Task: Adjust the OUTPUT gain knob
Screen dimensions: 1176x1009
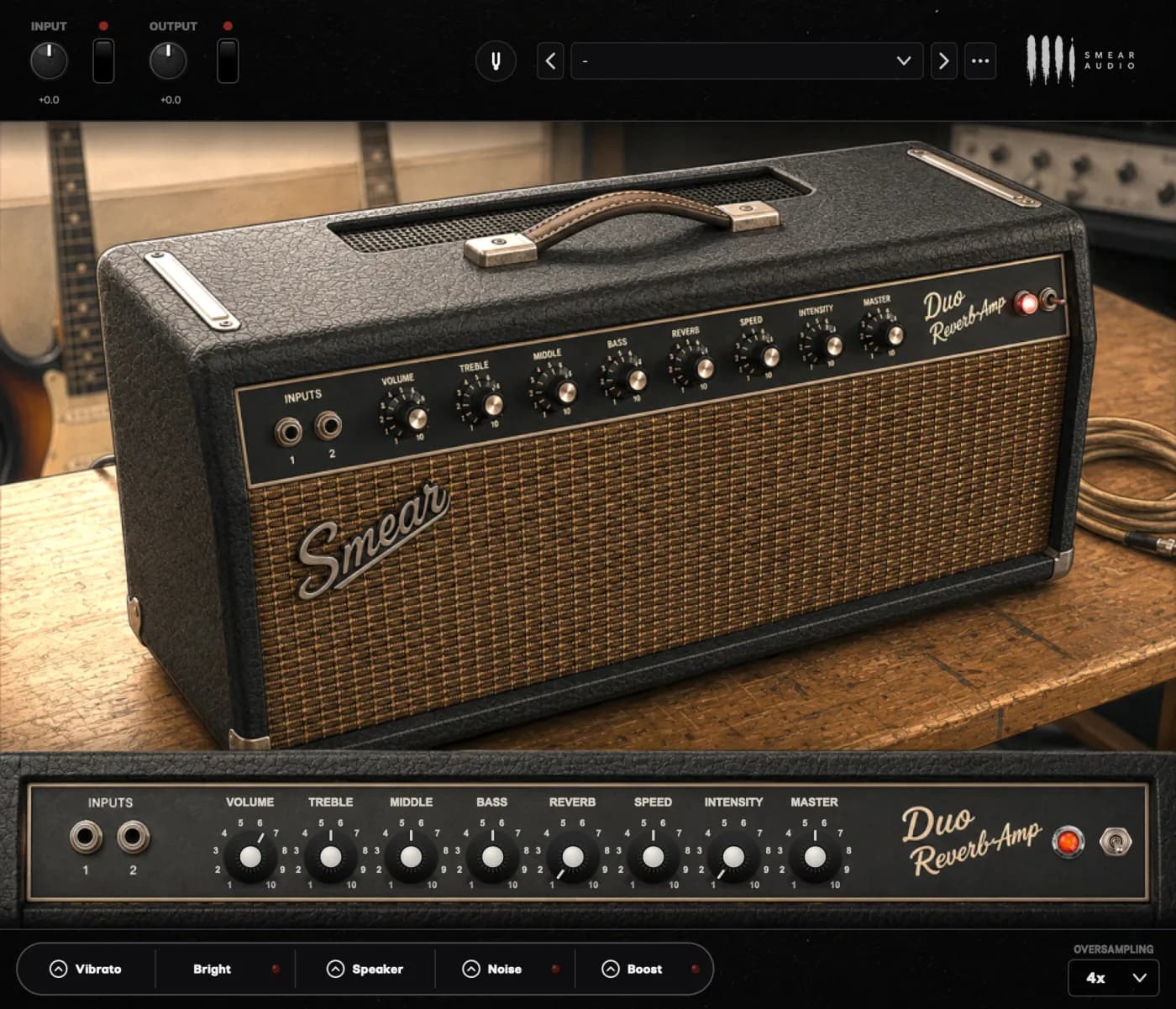Action: point(168,61)
